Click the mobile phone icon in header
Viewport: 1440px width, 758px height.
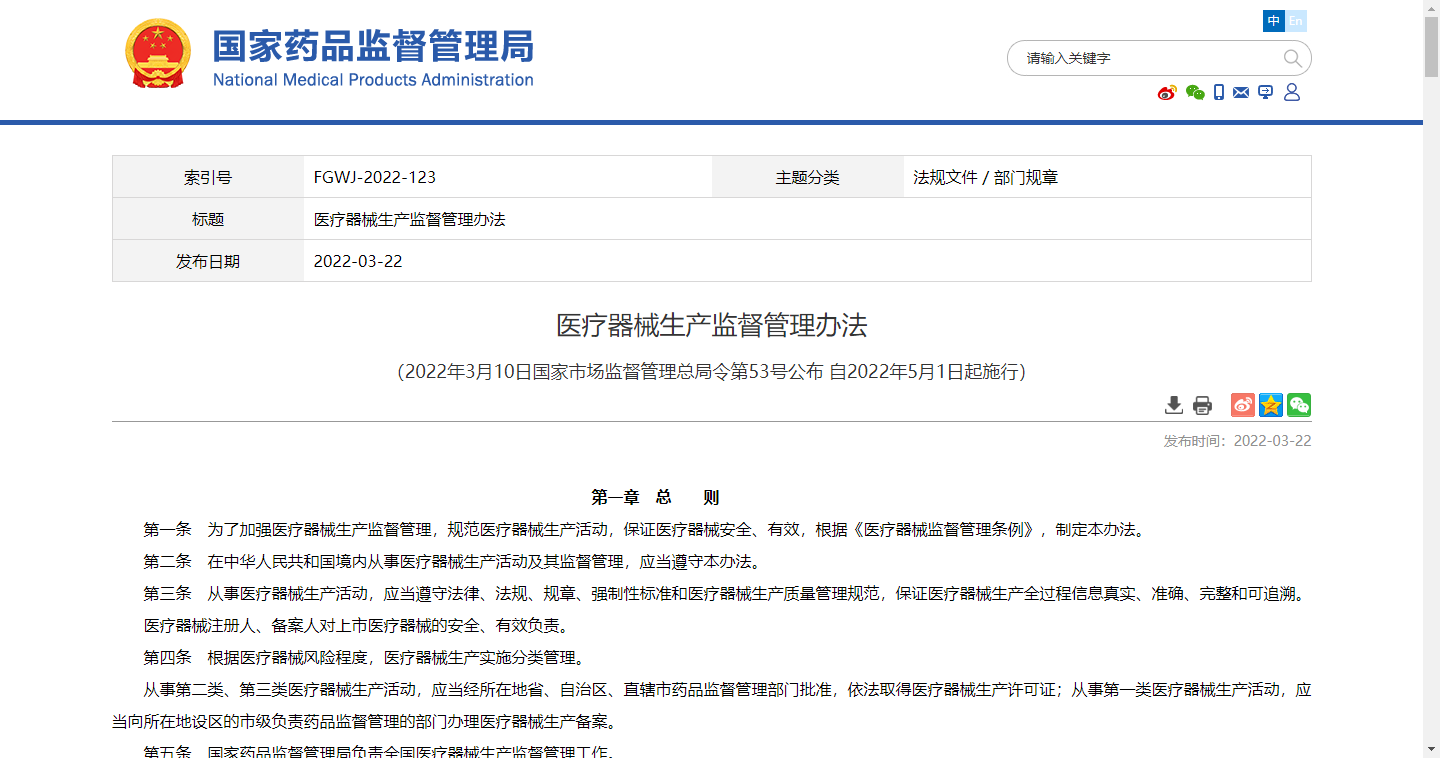(1219, 93)
